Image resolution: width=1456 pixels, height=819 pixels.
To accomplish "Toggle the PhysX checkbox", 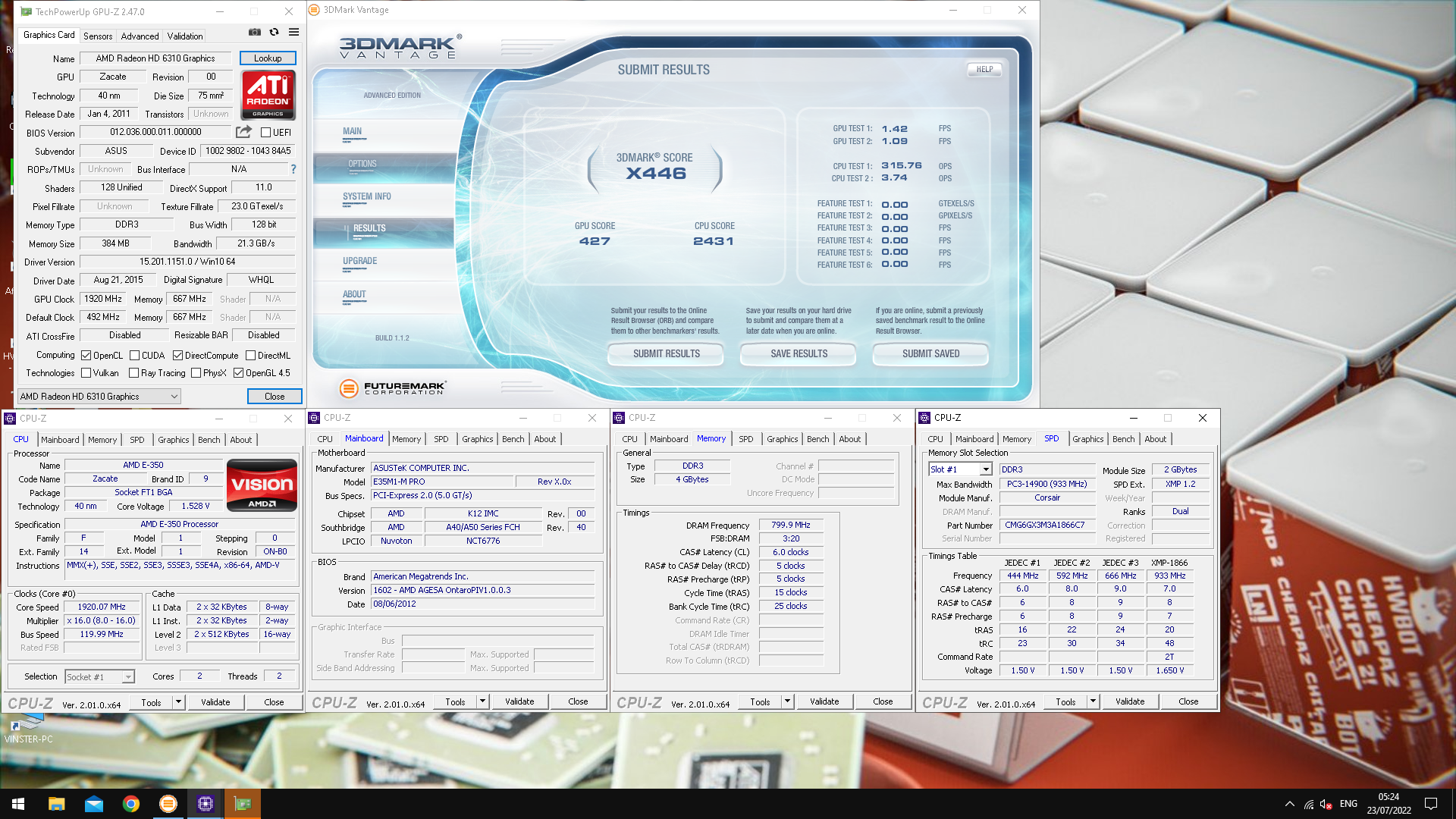I will 196,373.
